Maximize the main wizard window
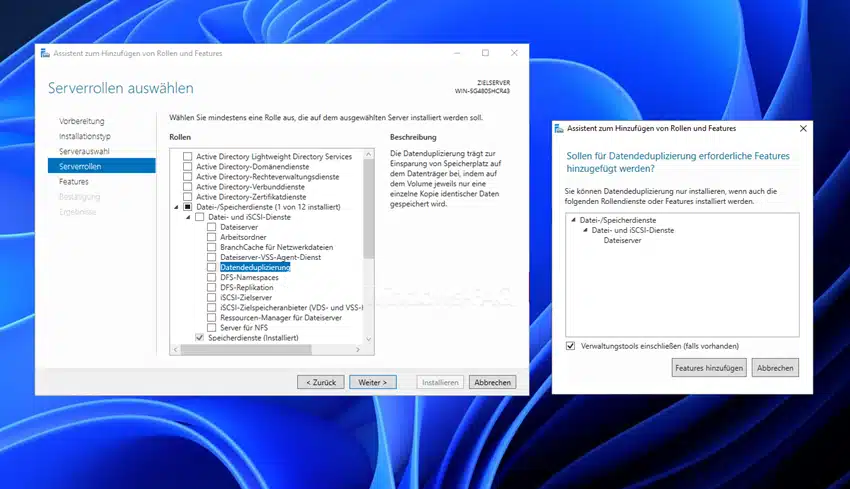Image resolution: width=850 pixels, height=489 pixels. [485, 53]
